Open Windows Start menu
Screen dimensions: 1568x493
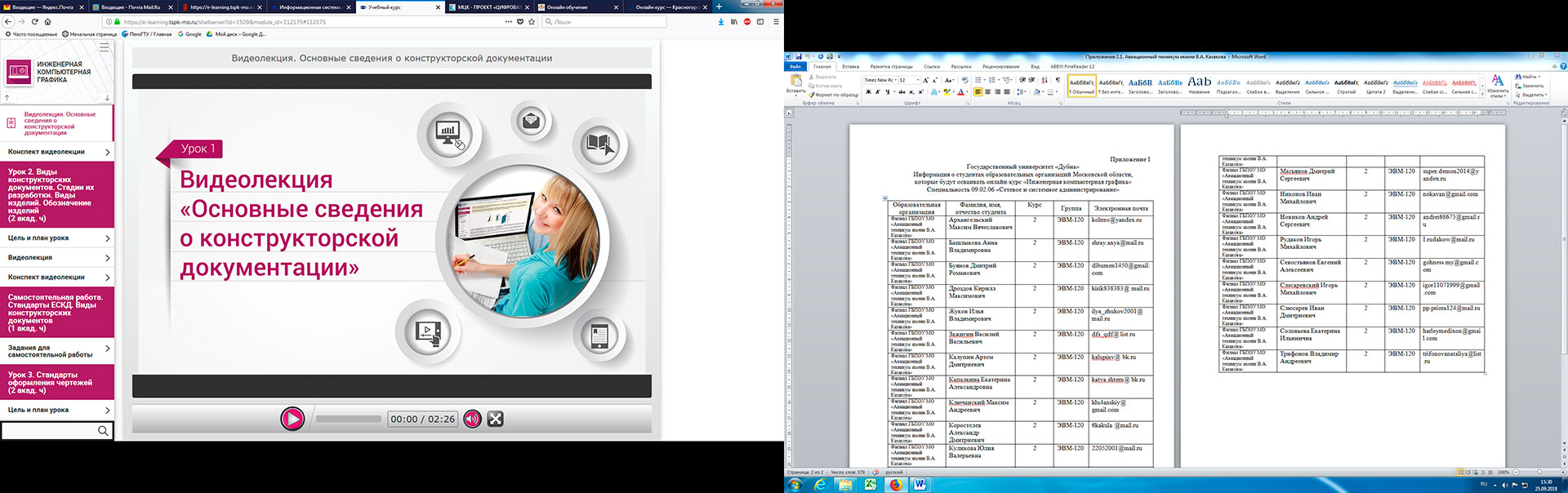(x=795, y=485)
